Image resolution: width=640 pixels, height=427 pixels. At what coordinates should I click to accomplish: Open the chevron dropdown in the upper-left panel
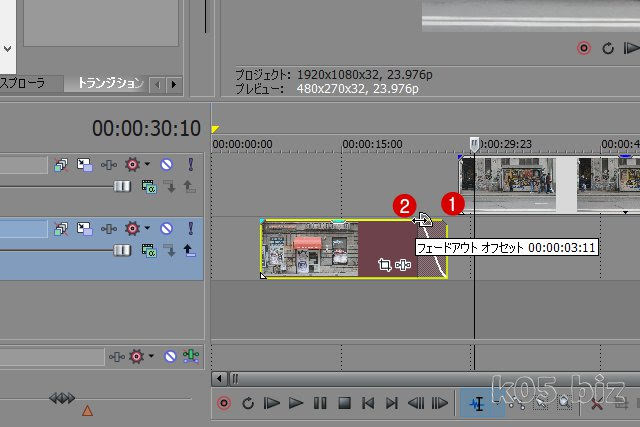(x=7, y=49)
